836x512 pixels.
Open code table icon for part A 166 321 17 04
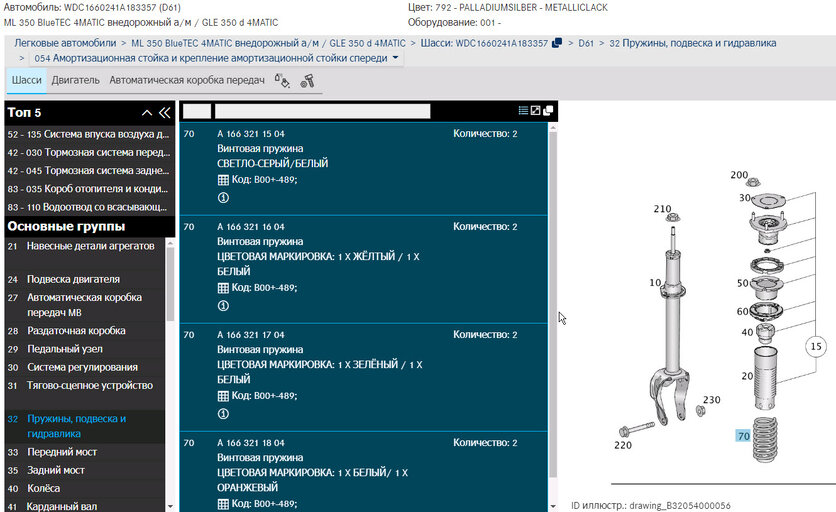point(223,396)
